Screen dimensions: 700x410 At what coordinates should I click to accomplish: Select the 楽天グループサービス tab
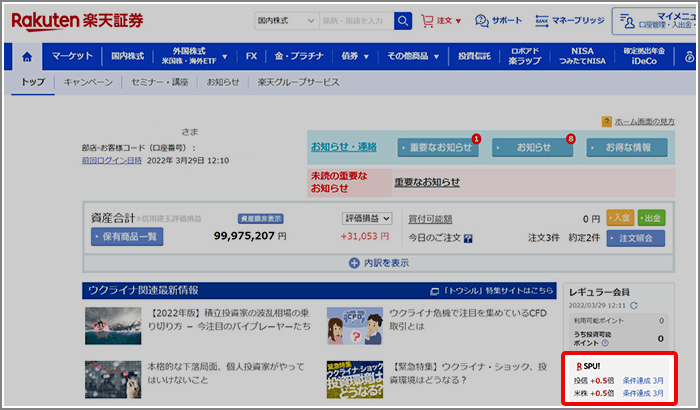pos(298,82)
